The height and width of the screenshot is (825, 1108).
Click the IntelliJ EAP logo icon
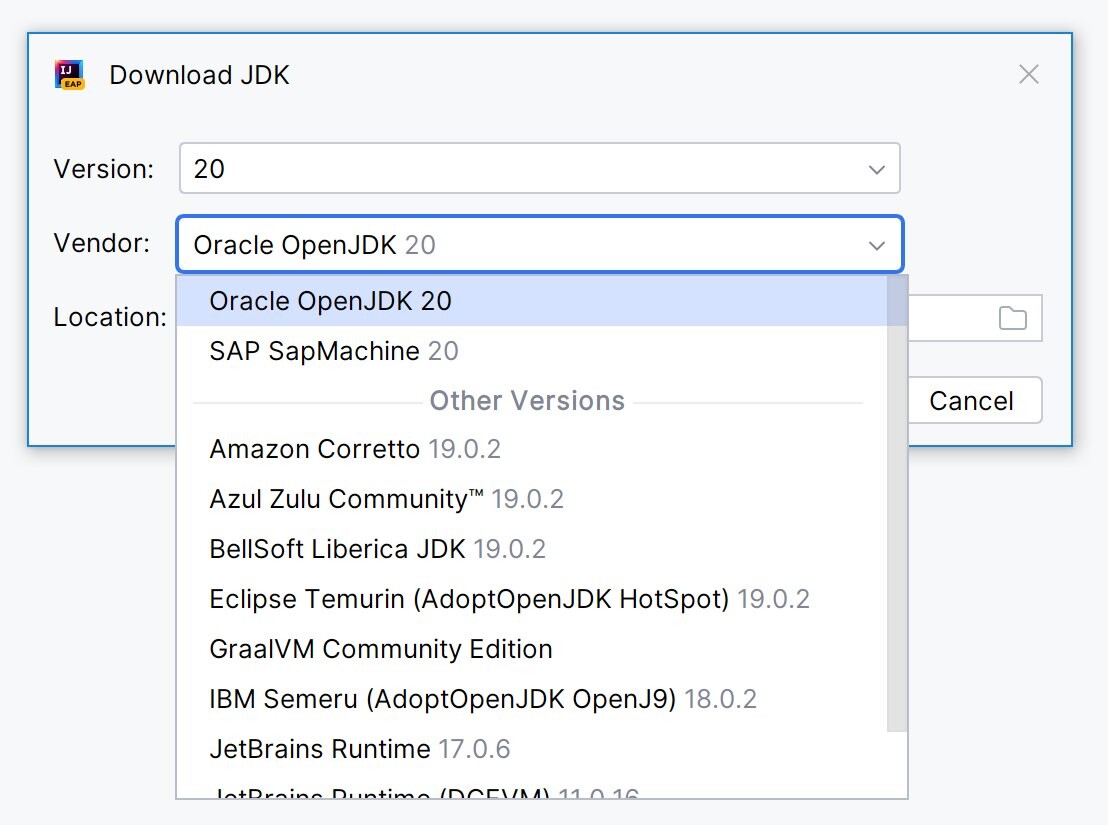point(69,75)
